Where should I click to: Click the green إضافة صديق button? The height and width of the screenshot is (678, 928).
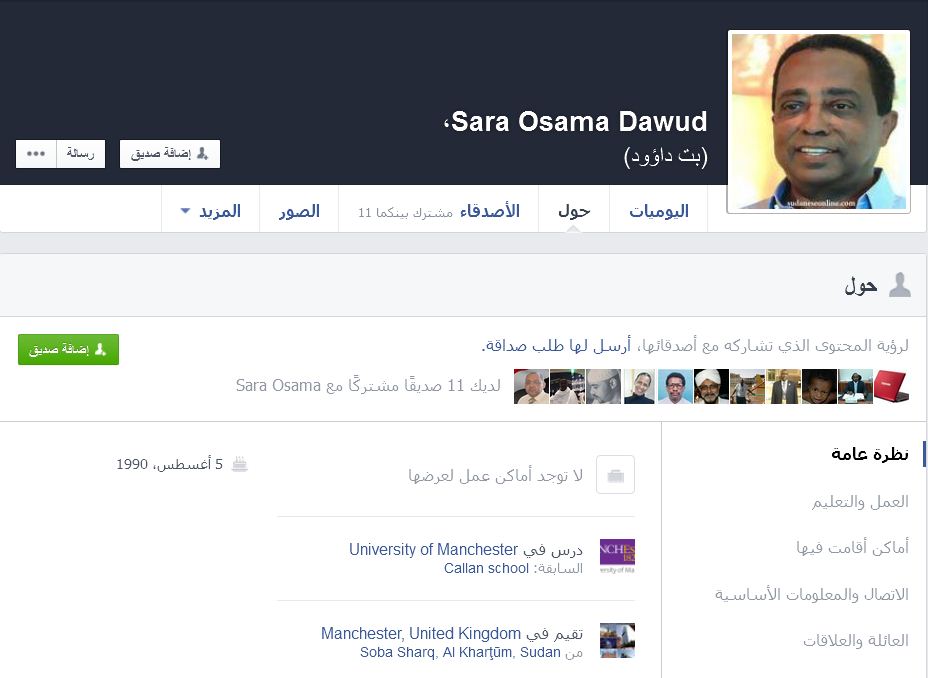click(x=68, y=349)
